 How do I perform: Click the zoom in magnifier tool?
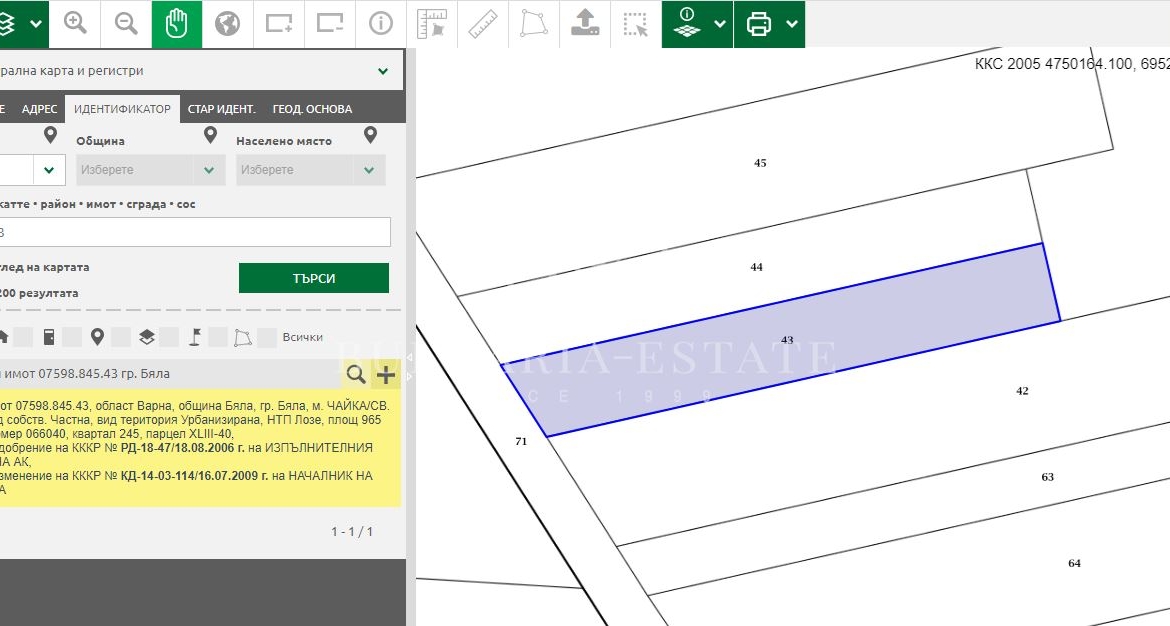click(76, 23)
